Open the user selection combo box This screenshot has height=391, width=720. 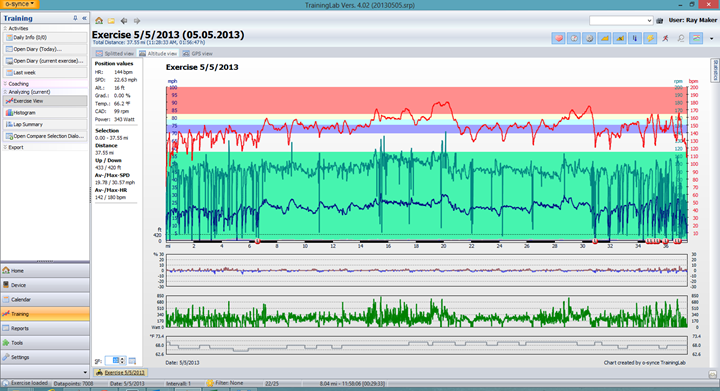[x=621, y=21]
